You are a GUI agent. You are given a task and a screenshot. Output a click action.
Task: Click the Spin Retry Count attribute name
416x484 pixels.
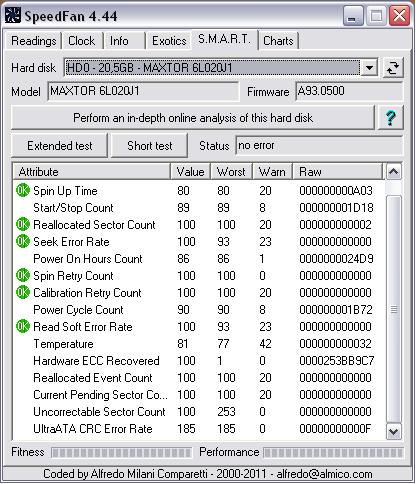pyautogui.click(x=73, y=276)
